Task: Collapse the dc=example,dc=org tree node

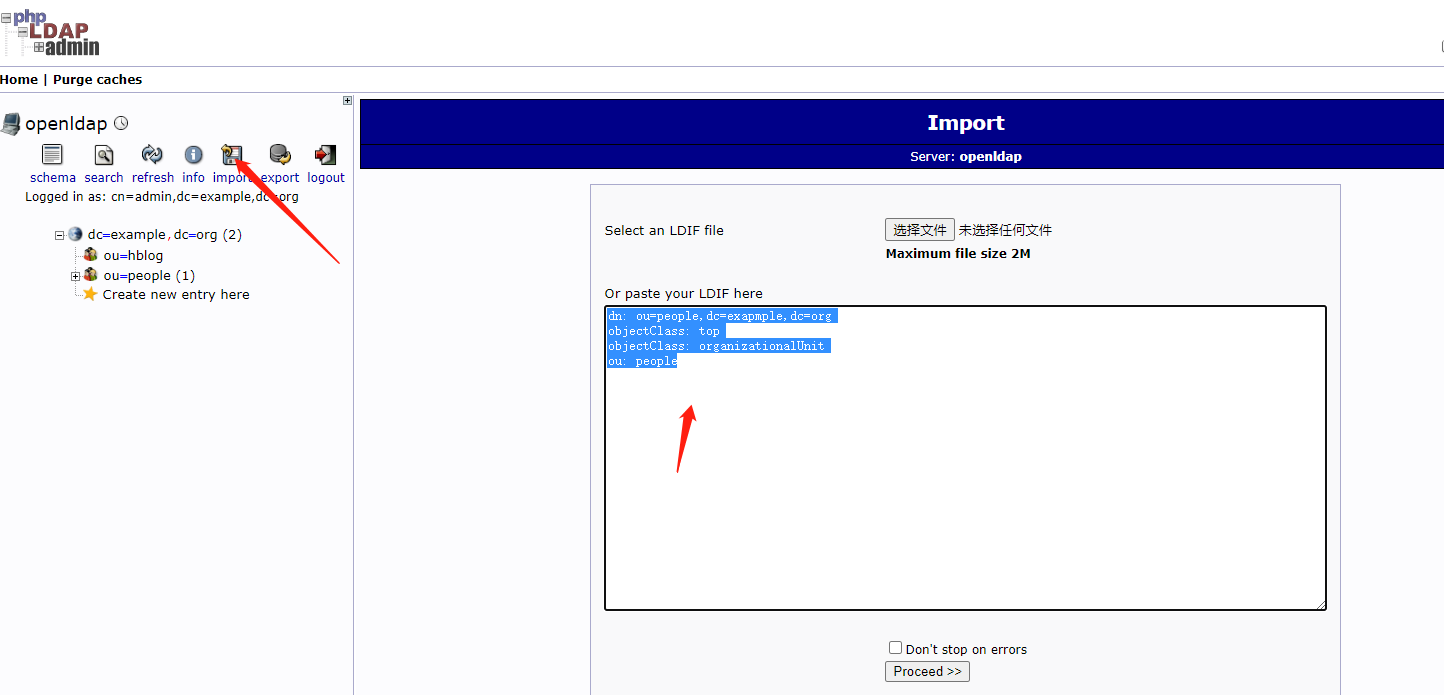Action: [x=59, y=234]
